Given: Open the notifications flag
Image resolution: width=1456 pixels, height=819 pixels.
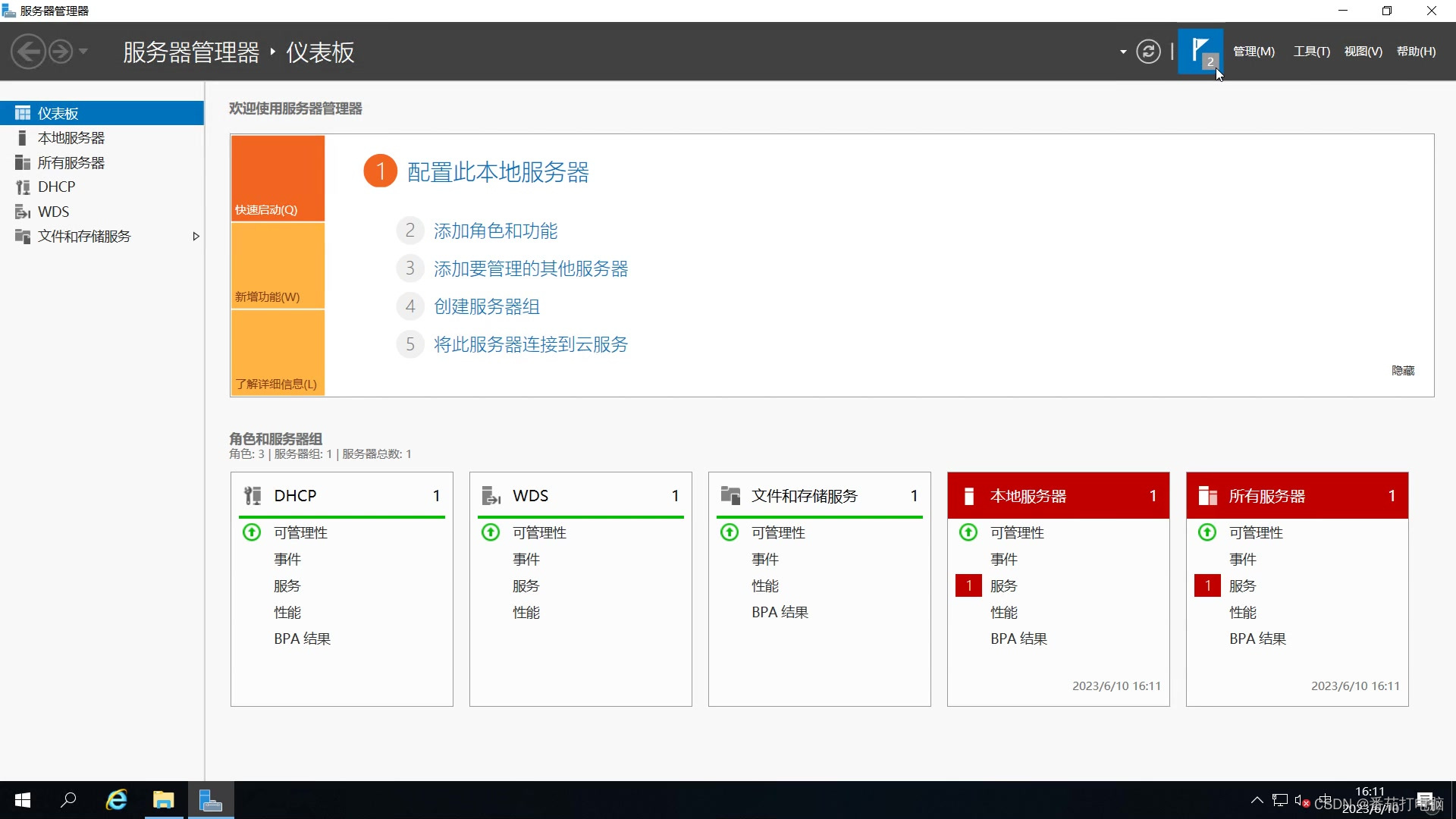Looking at the screenshot, I should click(x=1200, y=52).
